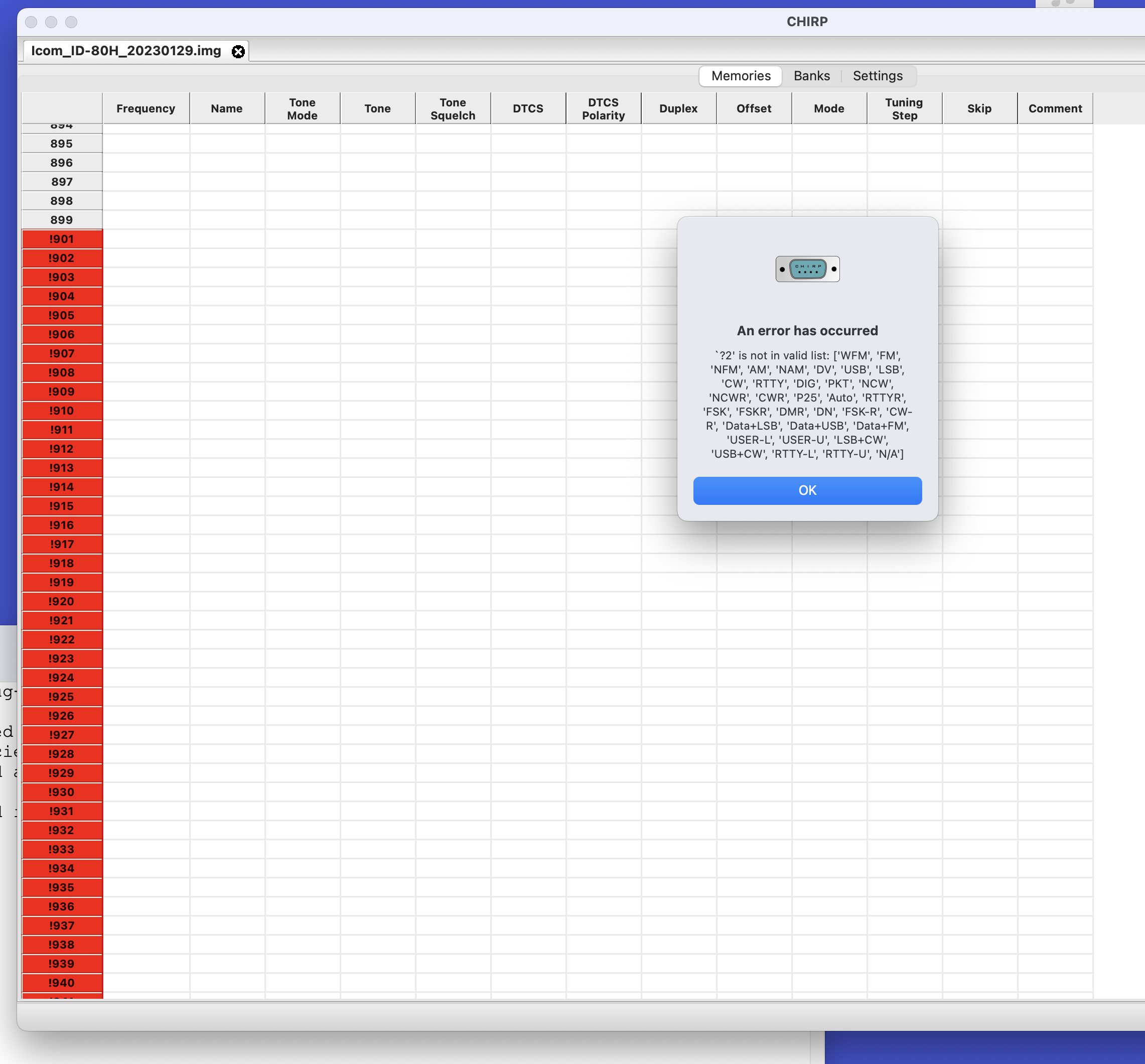
Task: Select the red row !937
Action: (62, 925)
